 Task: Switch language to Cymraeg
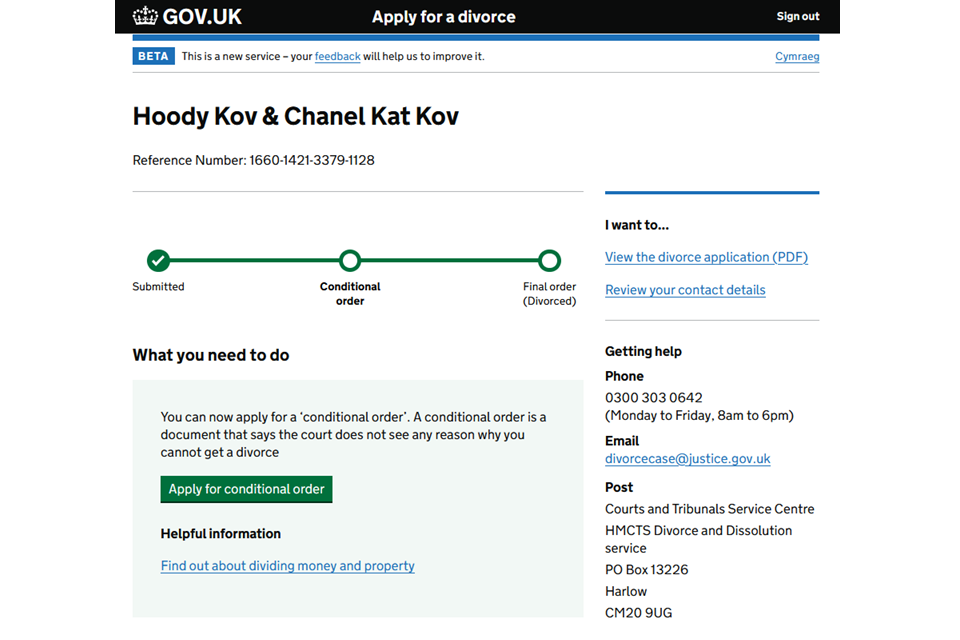(x=797, y=57)
